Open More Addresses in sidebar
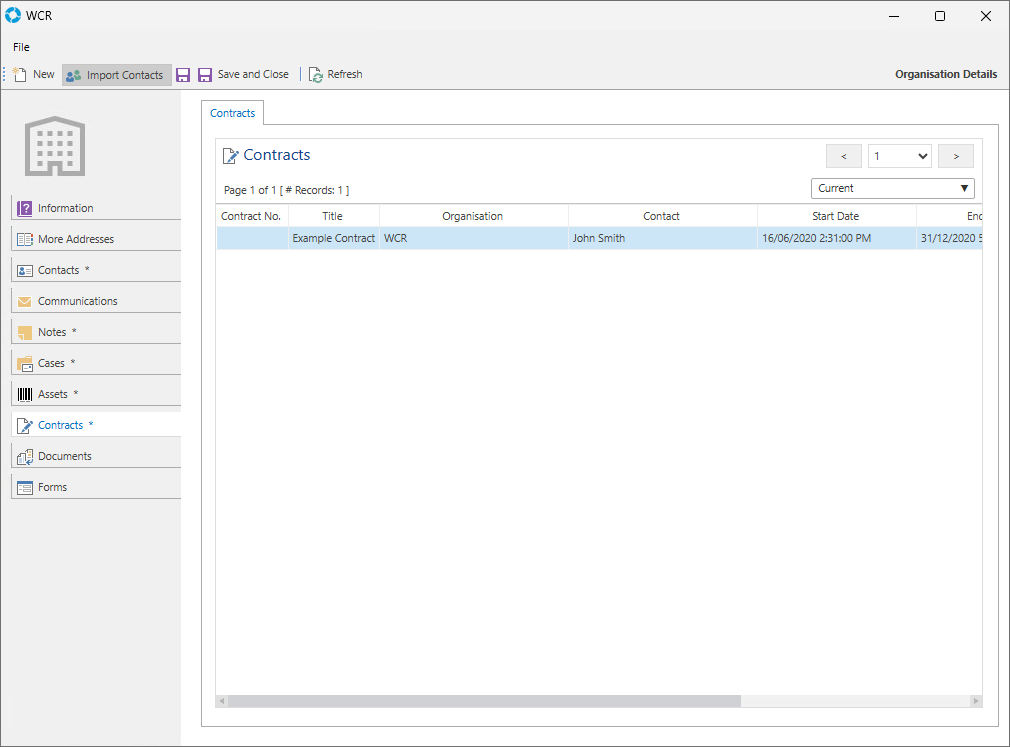1010x747 pixels. coord(75,239)
